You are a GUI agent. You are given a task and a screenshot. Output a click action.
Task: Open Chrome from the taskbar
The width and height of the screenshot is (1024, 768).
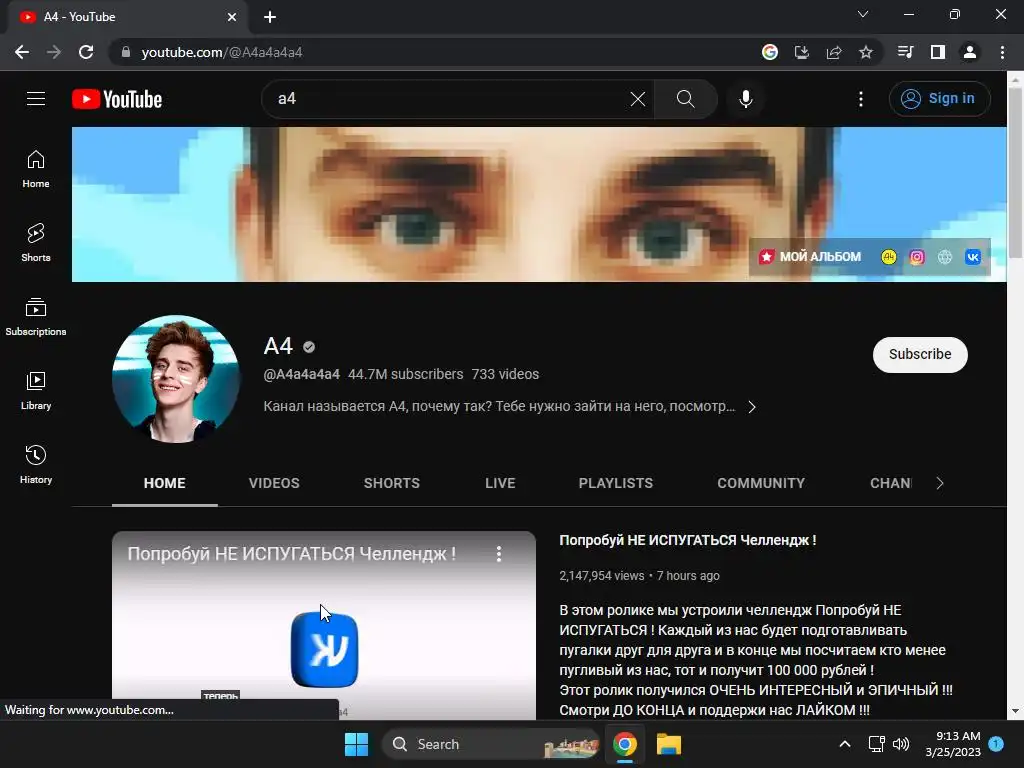click(625, 744)
